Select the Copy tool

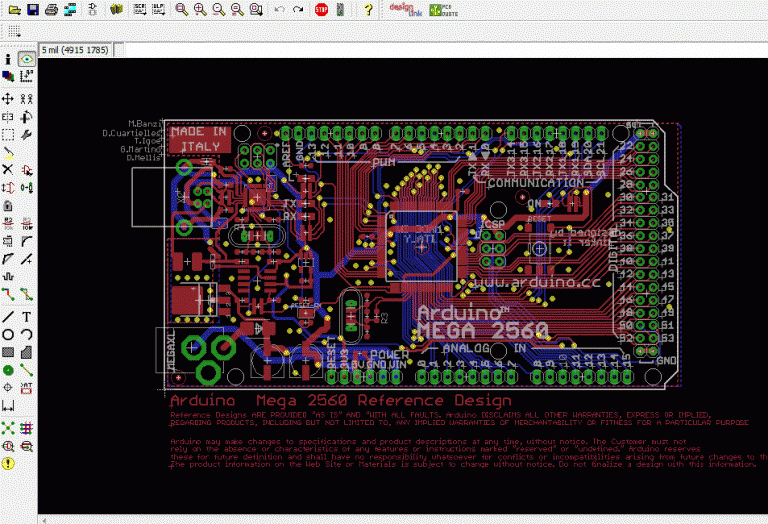coord(26,99)
